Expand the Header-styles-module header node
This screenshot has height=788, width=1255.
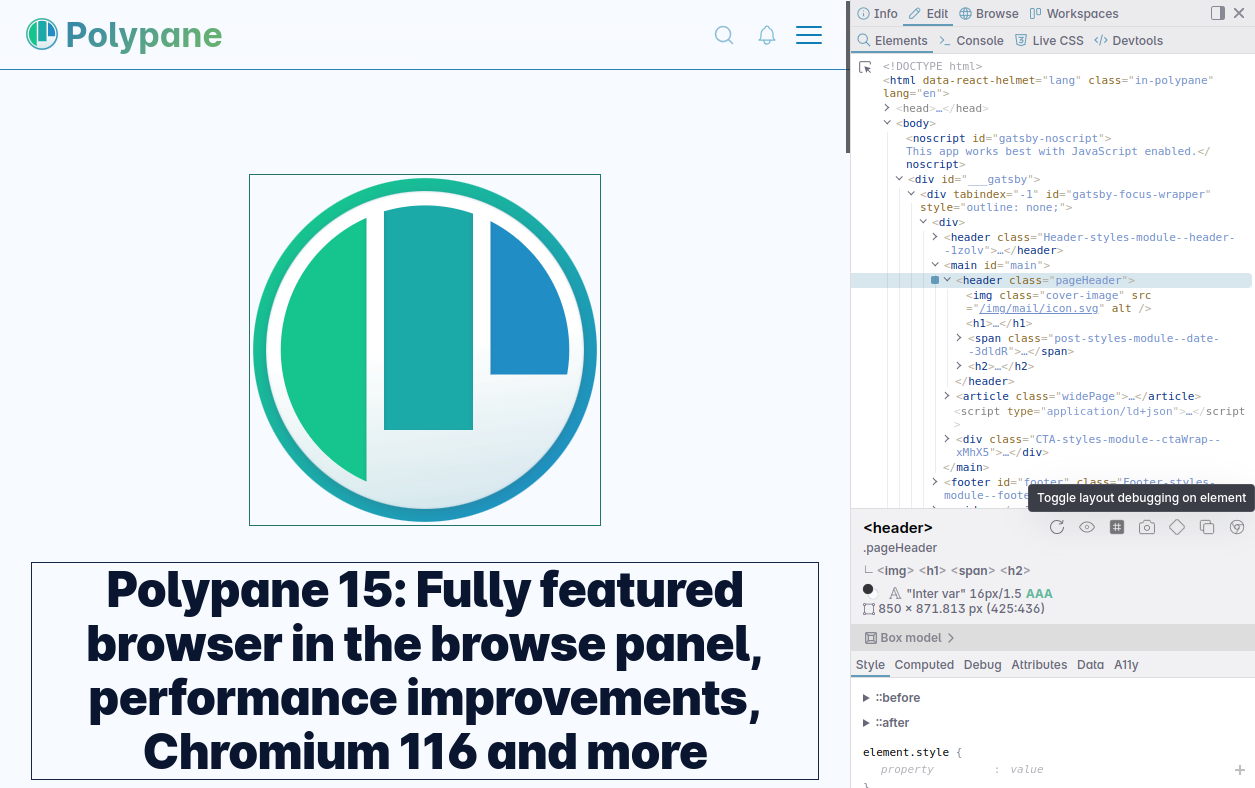pos(935,237)
